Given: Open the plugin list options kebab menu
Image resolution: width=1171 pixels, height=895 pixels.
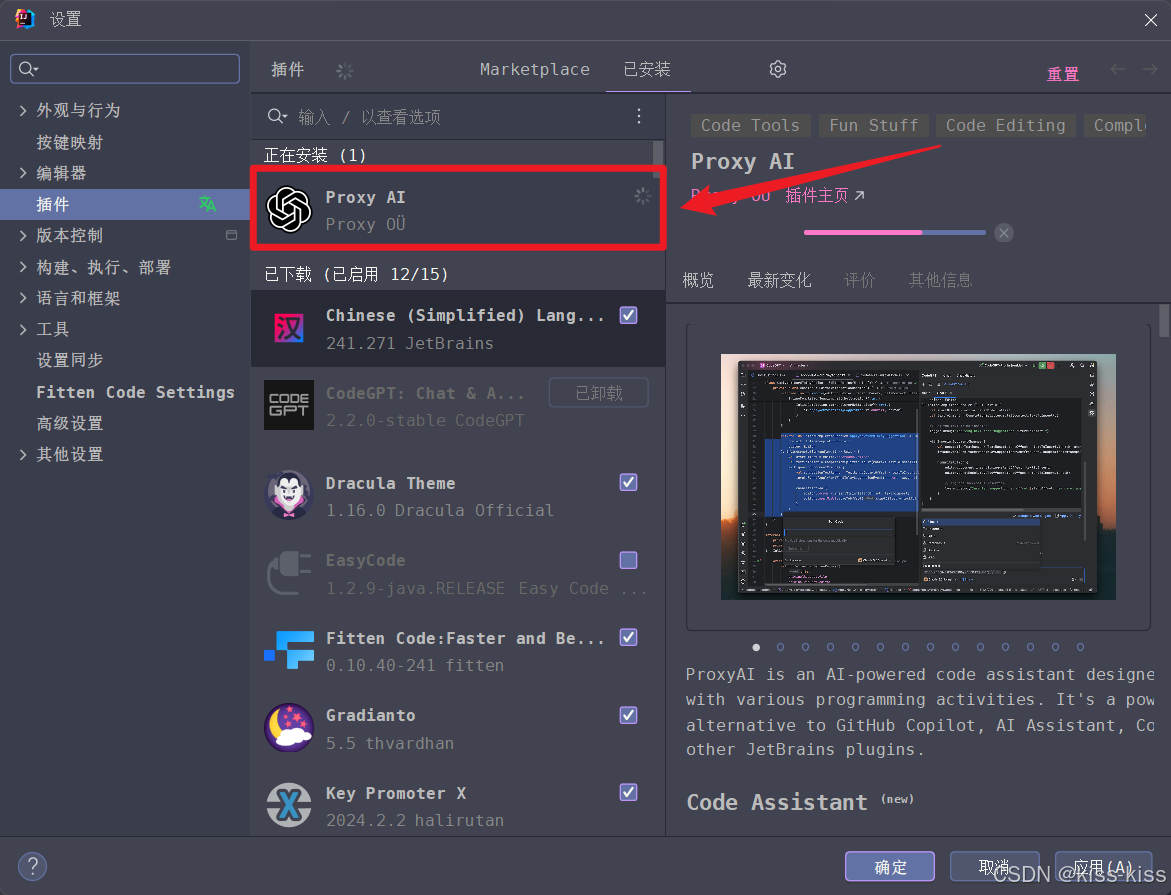Looking at the screenshot, I should click(x=639, y=116).
